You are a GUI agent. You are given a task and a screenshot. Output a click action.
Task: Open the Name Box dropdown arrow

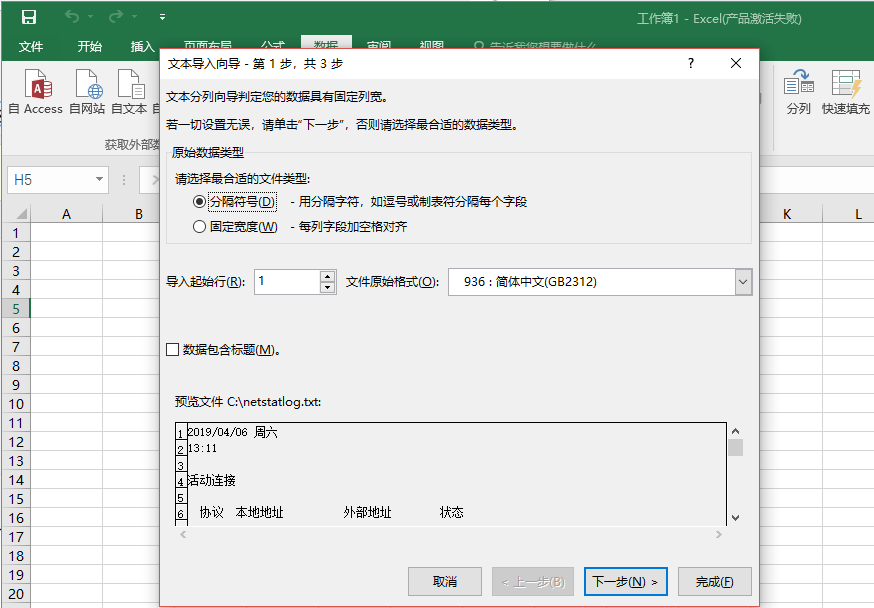(x=99, y=179)
